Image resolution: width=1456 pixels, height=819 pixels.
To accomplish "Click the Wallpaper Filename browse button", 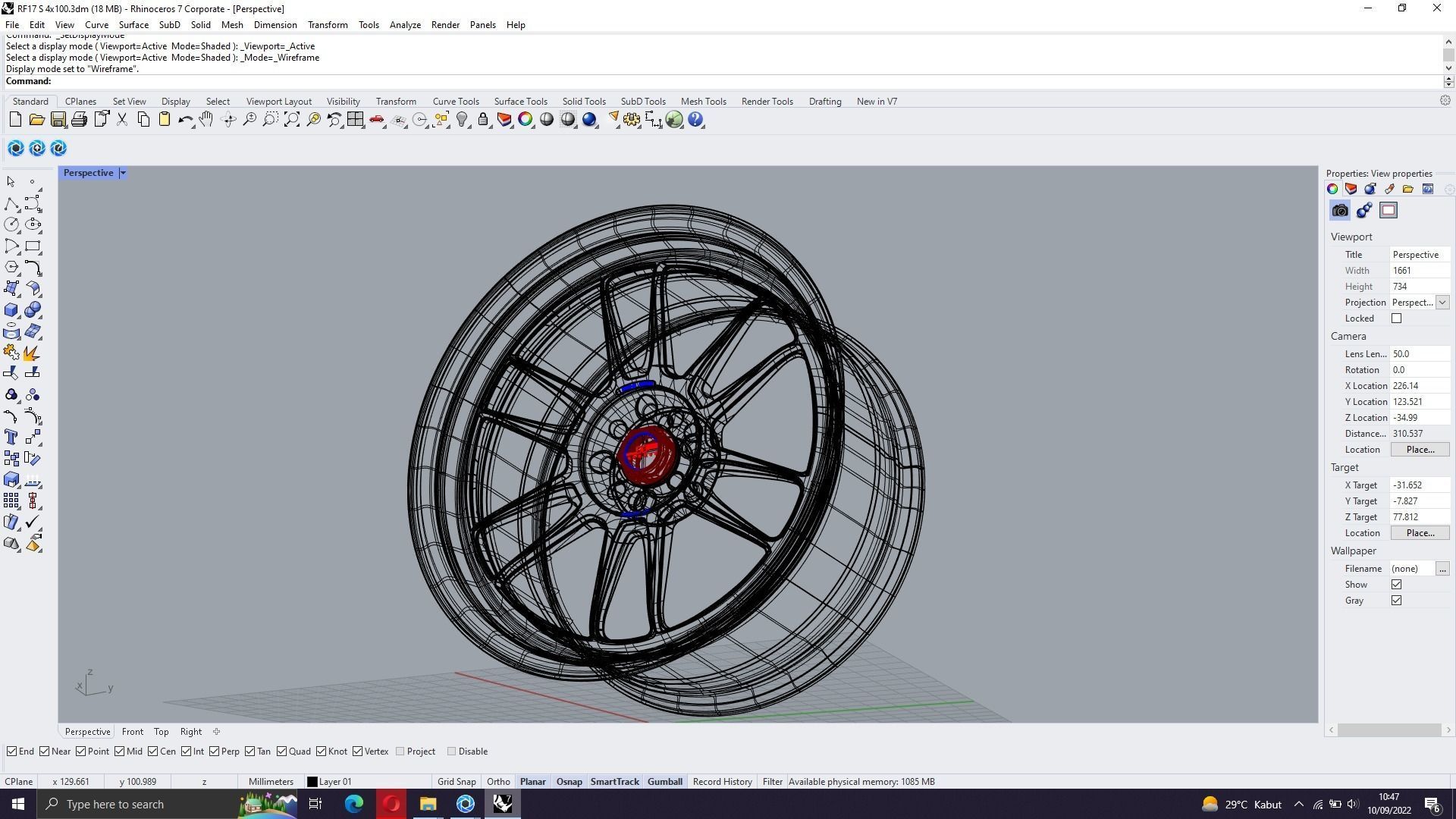I will (1442, 569).
